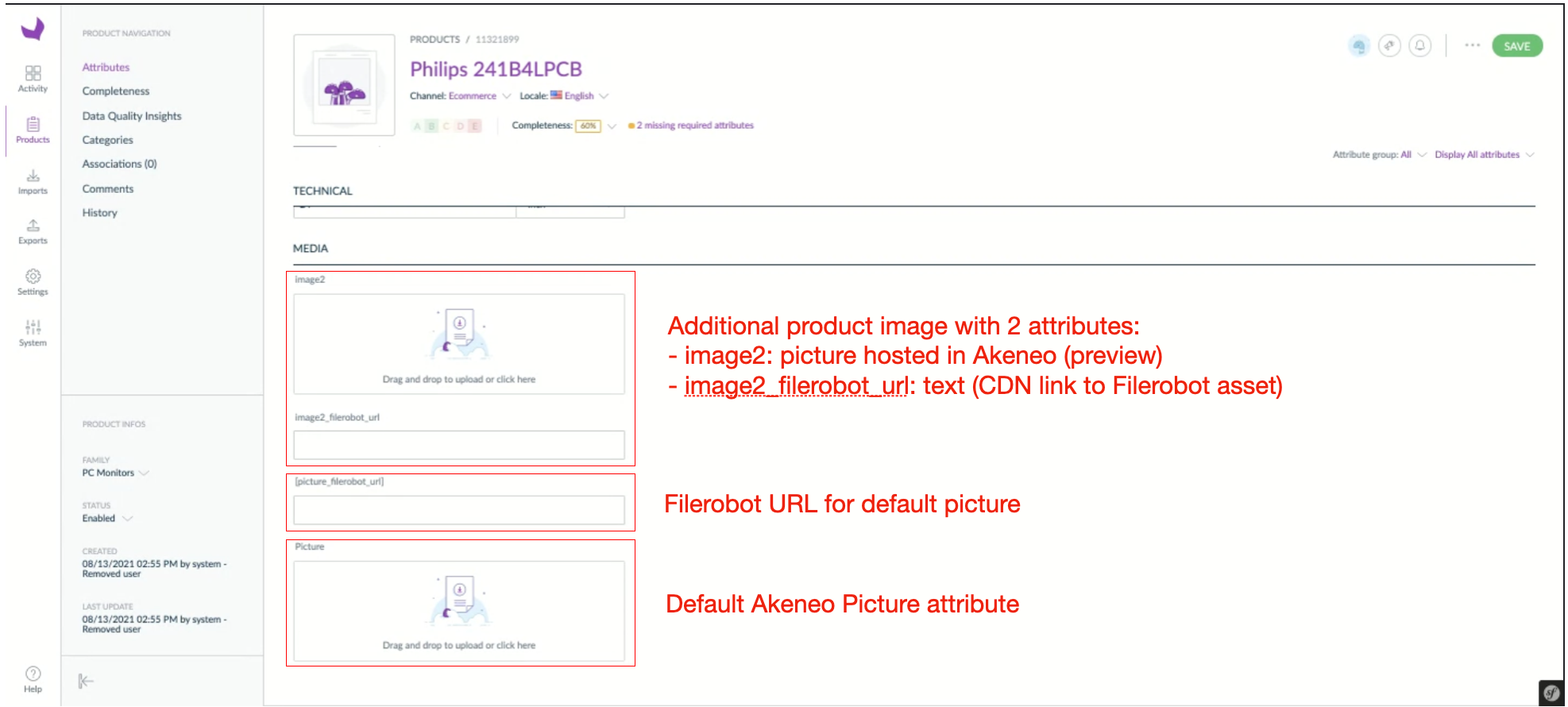
Task: Click the product thumbnail image
Action: tap(344, 85)
